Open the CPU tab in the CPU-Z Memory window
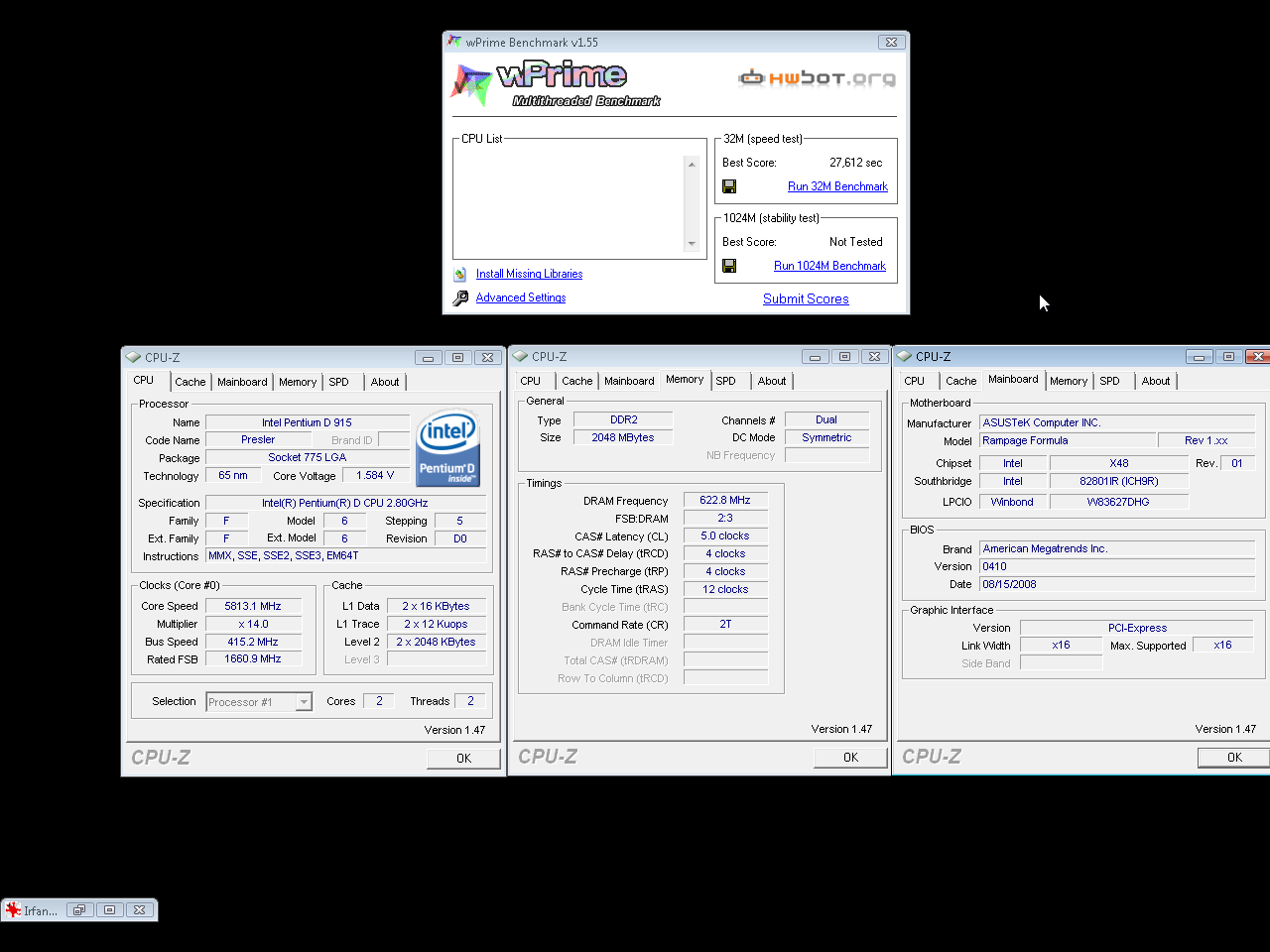This screenshot has height=952, width=1270. (x=531, y=381)
